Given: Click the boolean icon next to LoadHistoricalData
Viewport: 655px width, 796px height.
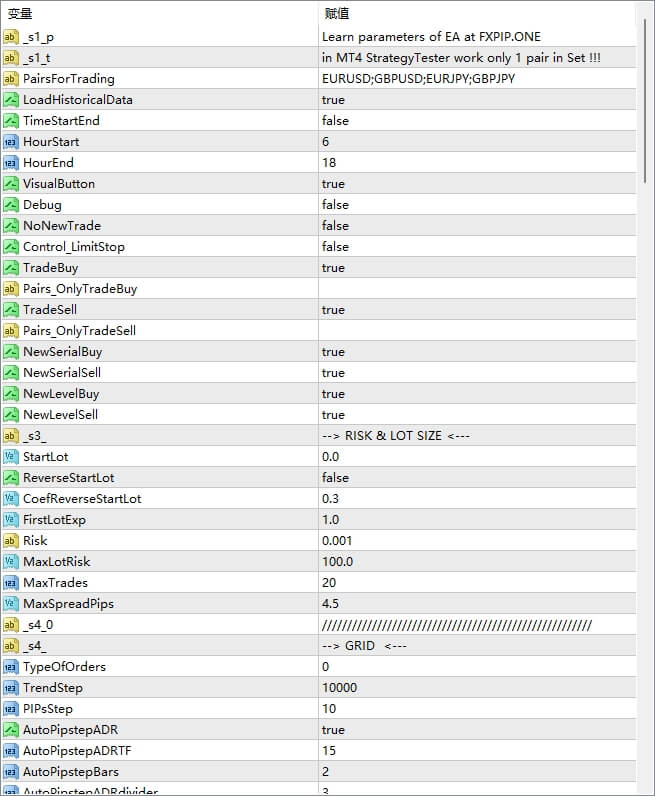Looking at the screenshot, I should [x=11, y=100].
